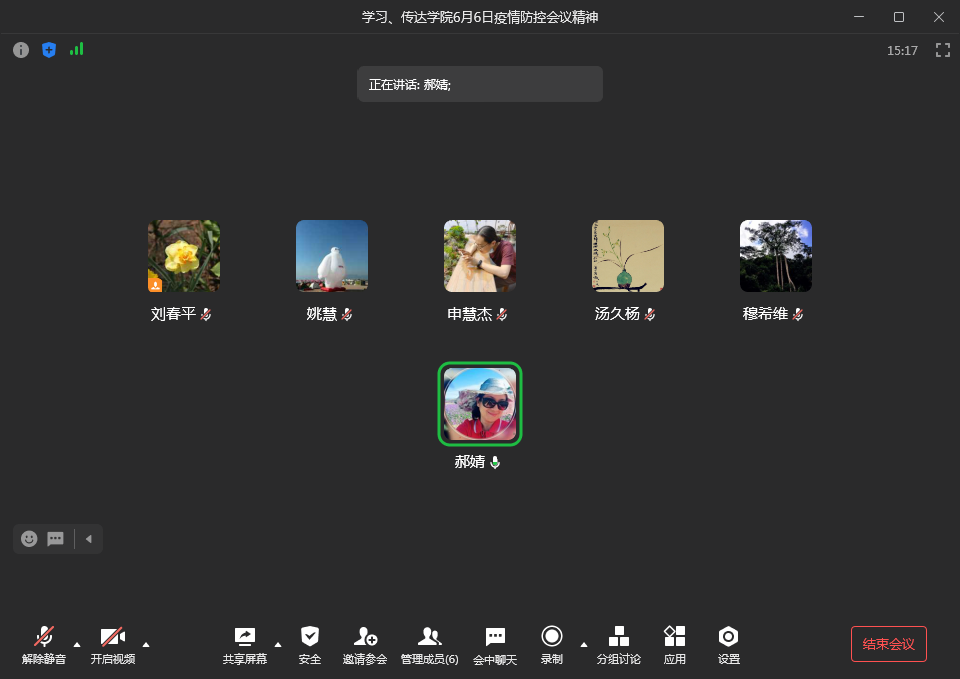Open the 共享屏幕 screen share tool

[x=245, y=644]
